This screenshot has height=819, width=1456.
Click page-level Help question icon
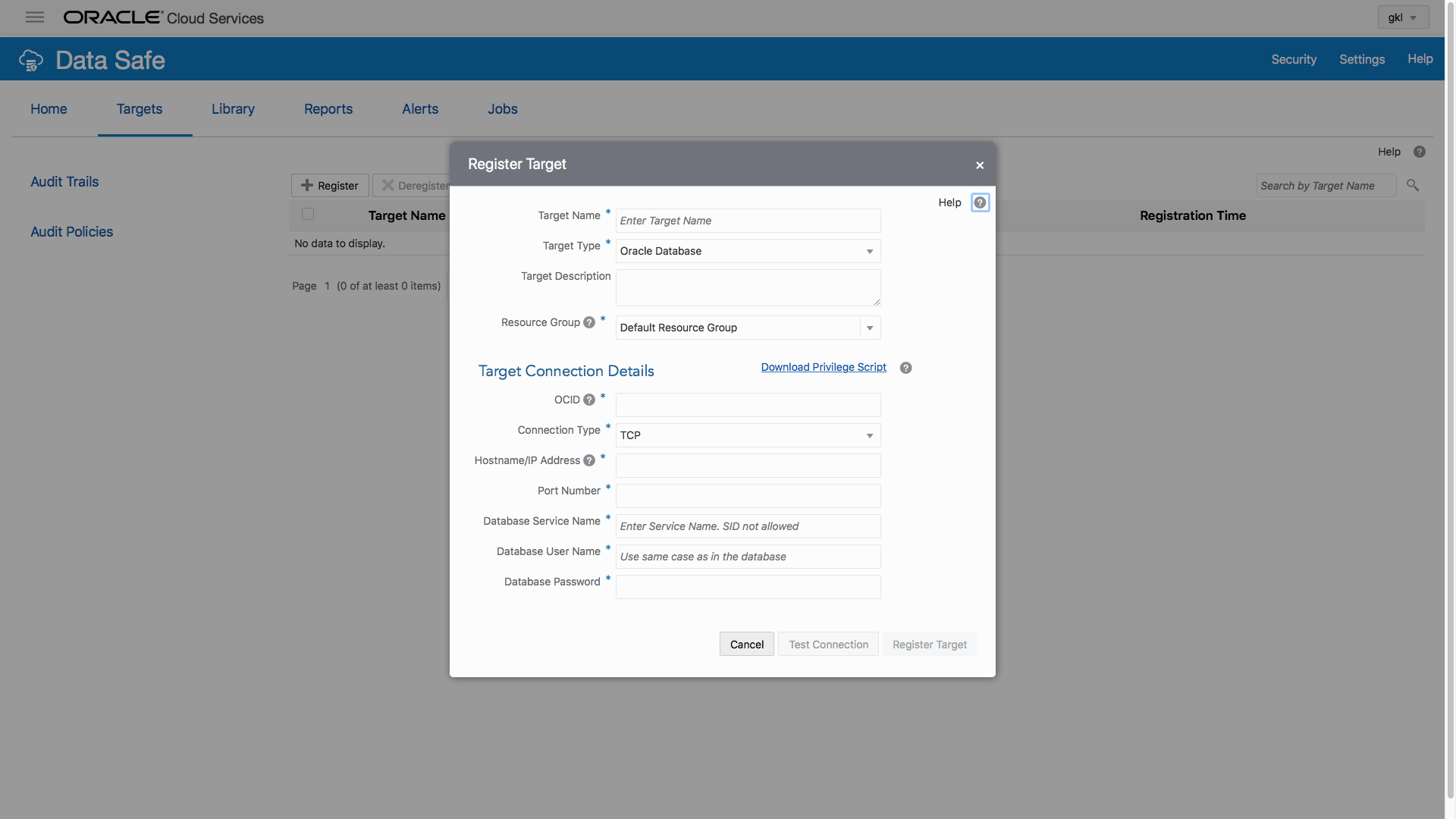(x=1420, y=152)
